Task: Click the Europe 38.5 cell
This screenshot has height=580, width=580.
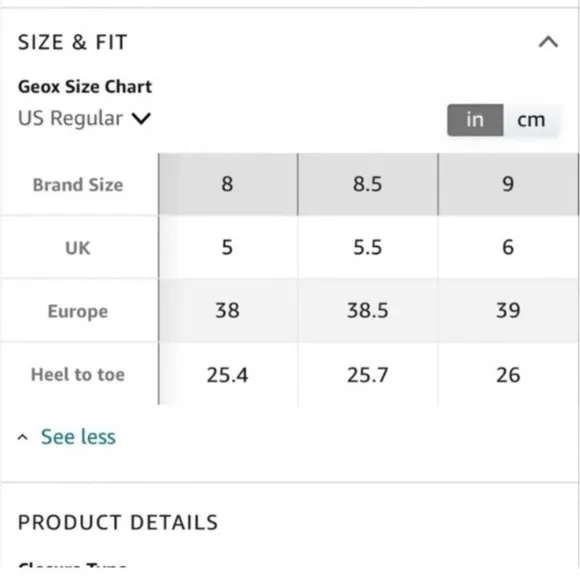Action: tap(367, 310)
